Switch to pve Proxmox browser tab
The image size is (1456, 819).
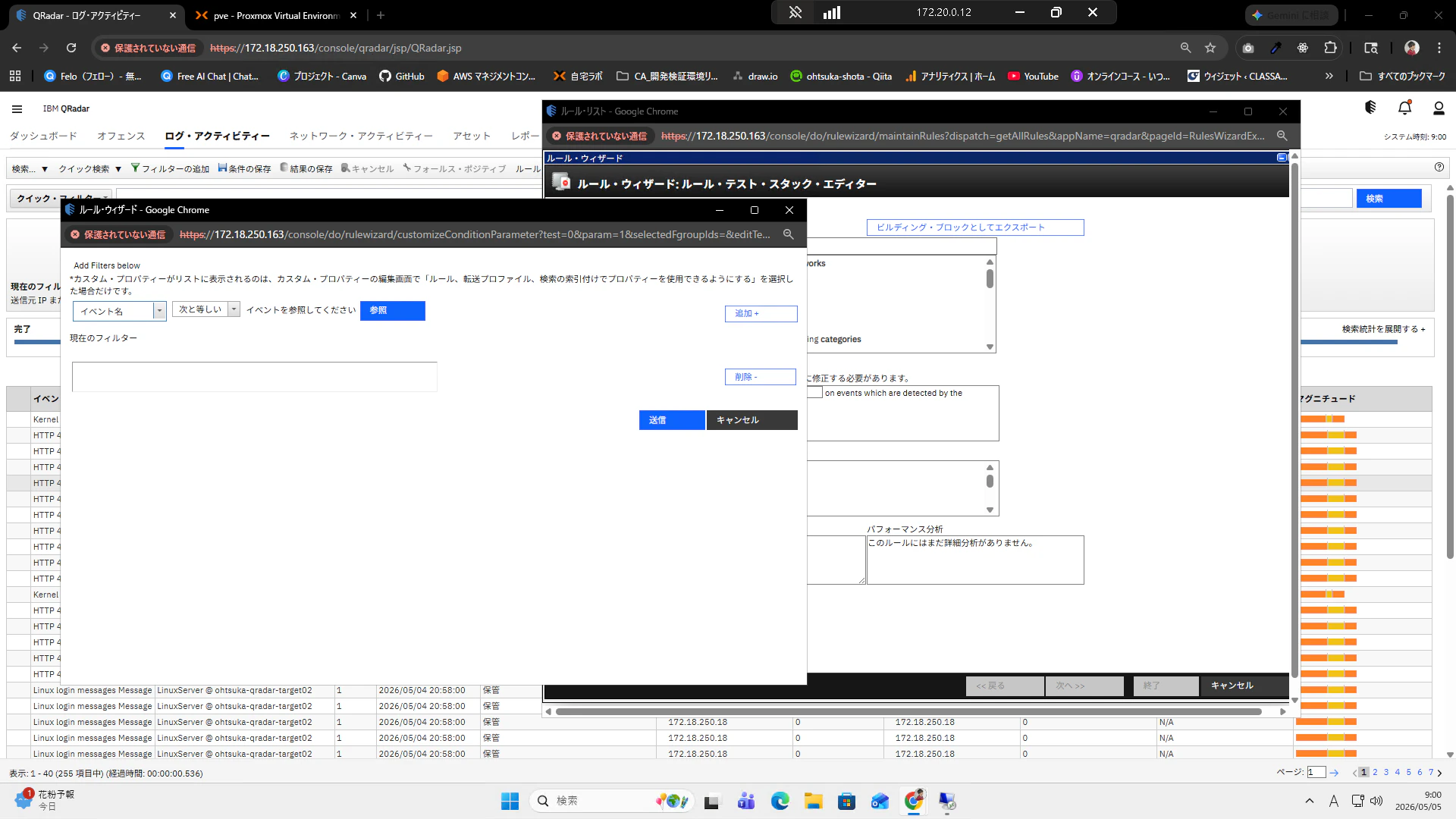[x=276, y=15]
